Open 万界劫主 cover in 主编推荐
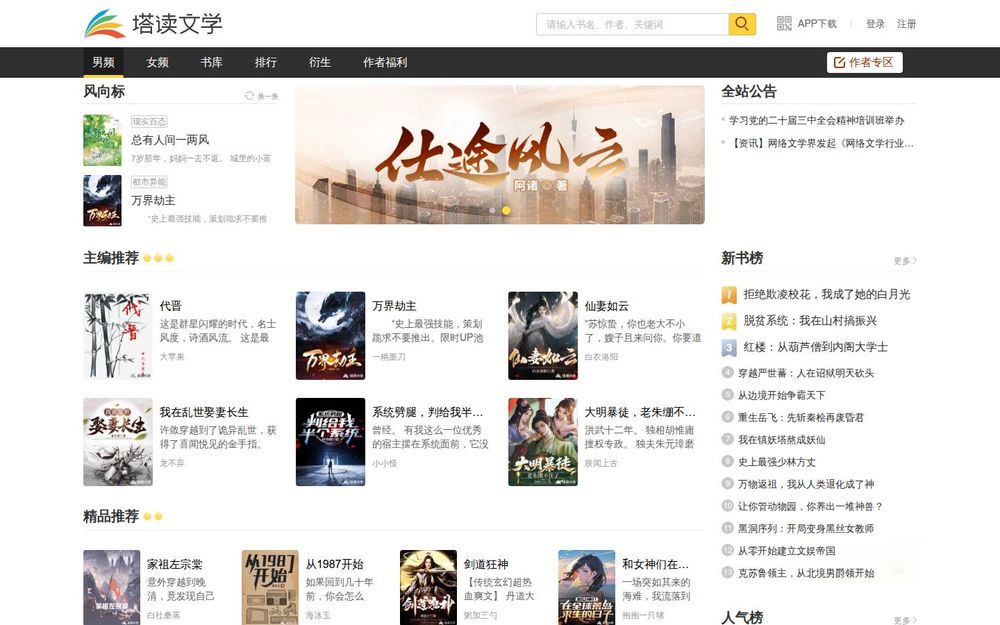The image size is (1000, 625). coord(330,336)
